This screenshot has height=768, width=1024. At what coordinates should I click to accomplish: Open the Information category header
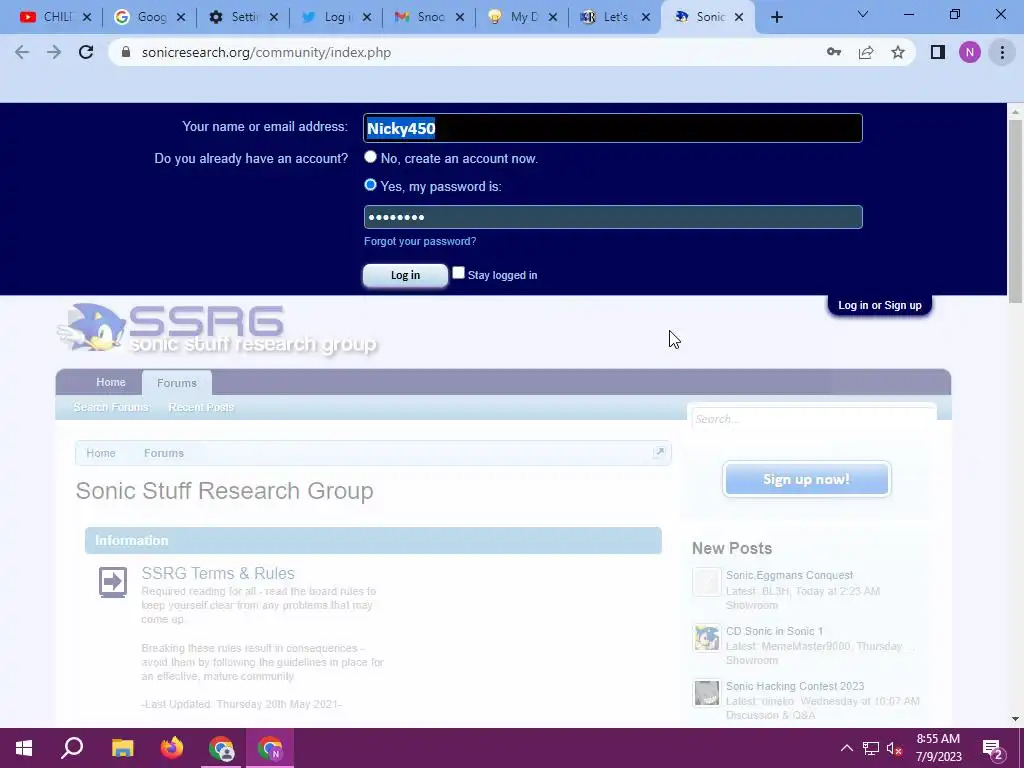pos(373,541)
